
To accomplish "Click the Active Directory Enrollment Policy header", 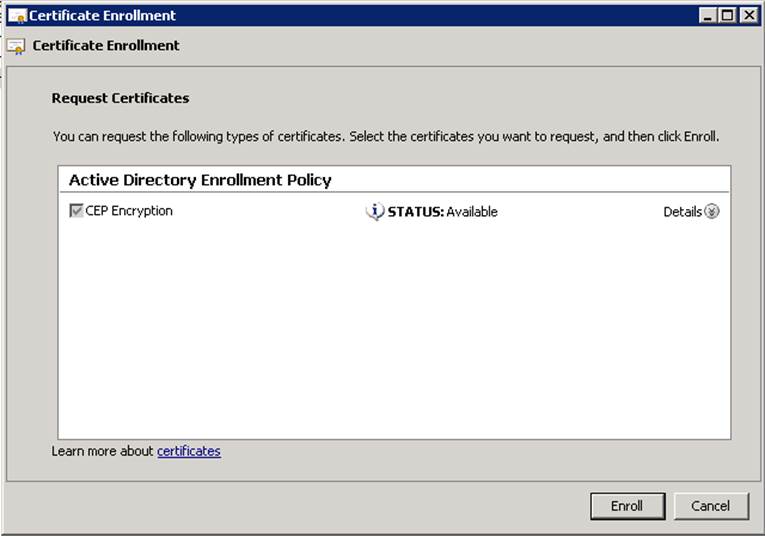I will tap(200, 180).
